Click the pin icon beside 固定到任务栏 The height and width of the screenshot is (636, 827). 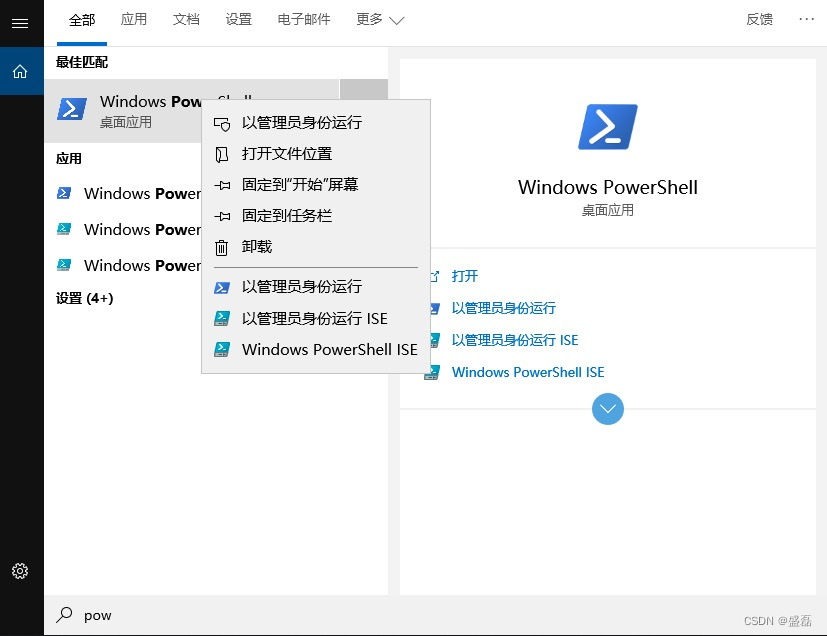coord(222,216)
